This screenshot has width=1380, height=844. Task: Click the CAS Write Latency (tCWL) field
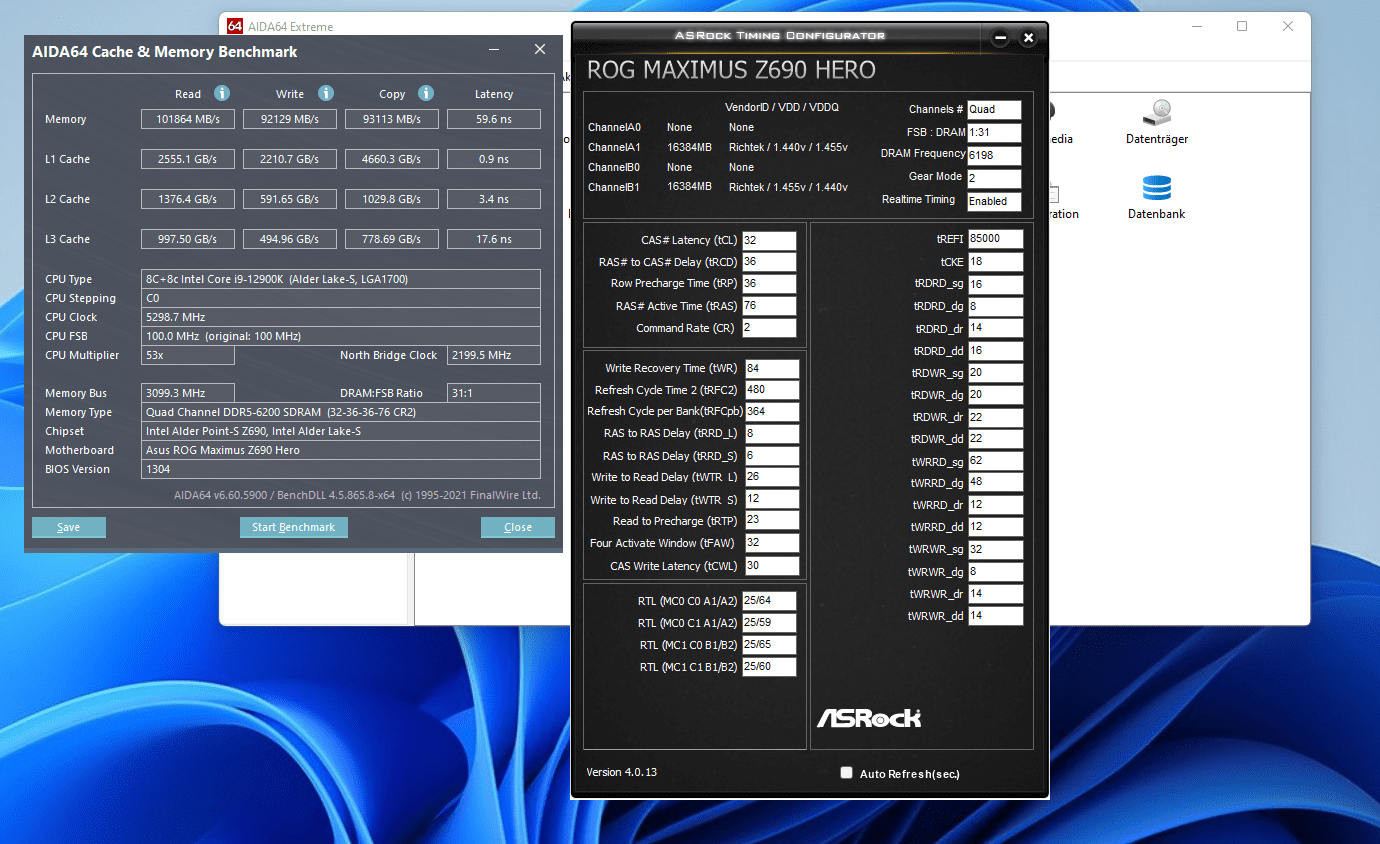coord(772,566)
